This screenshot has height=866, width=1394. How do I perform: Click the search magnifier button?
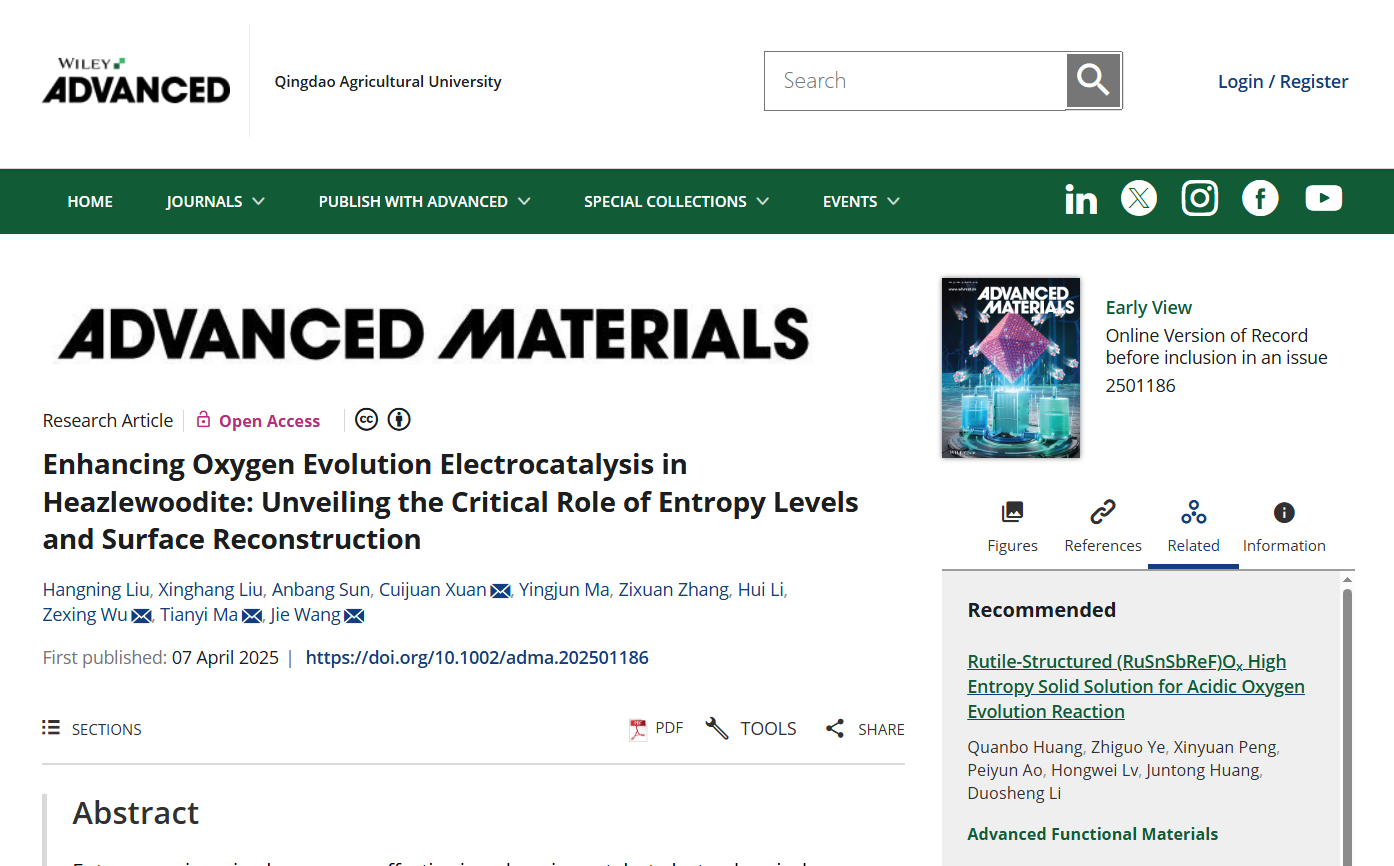tap(1093, 81)
